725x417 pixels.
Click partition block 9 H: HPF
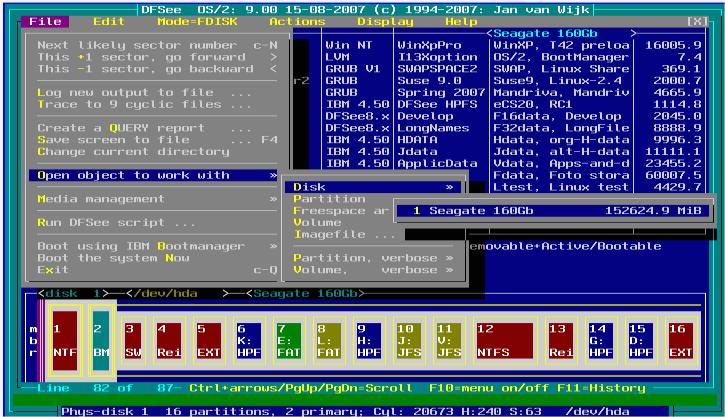[369, 341]
